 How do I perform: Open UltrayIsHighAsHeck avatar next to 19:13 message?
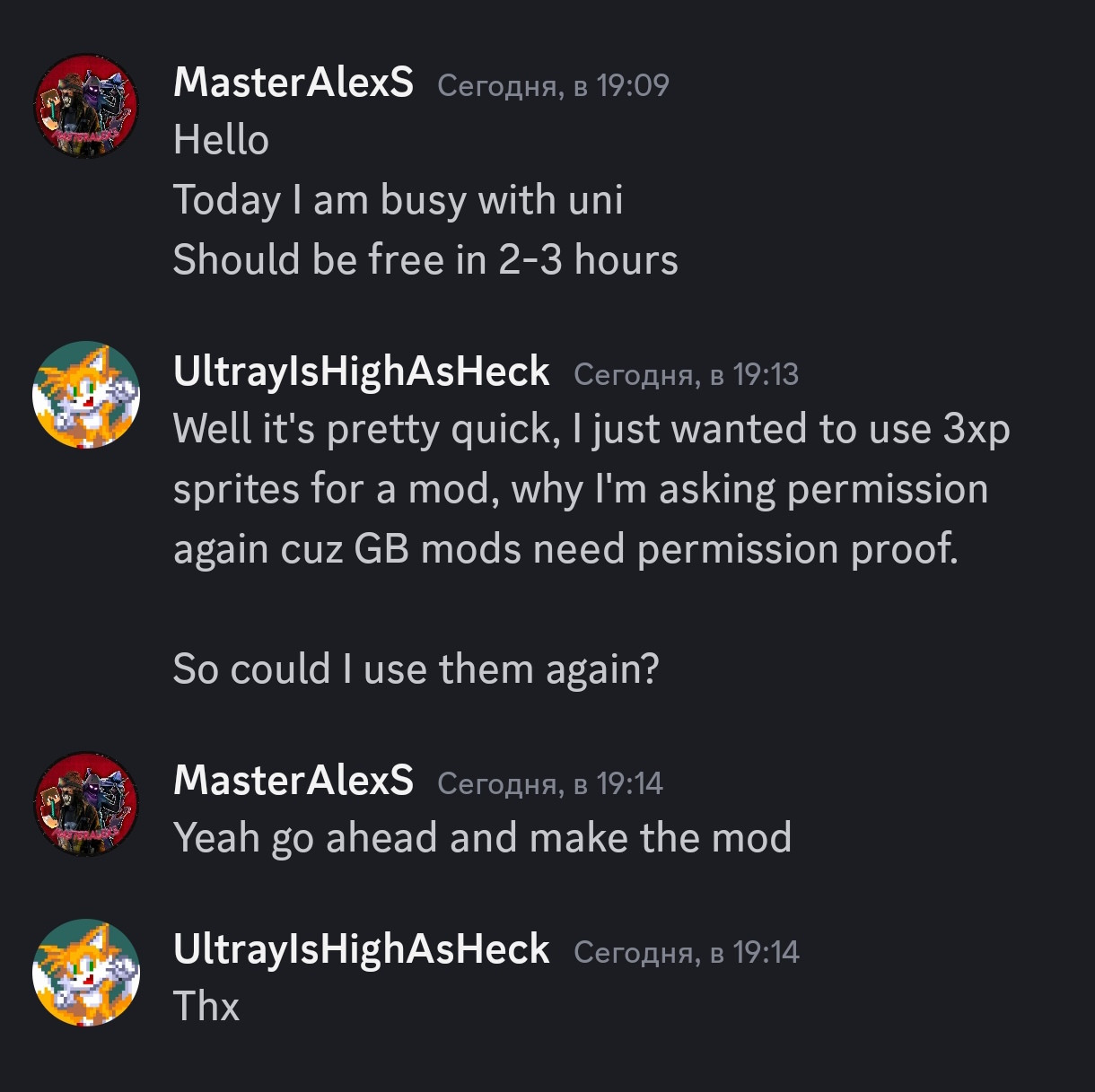[x=86, y=394]
